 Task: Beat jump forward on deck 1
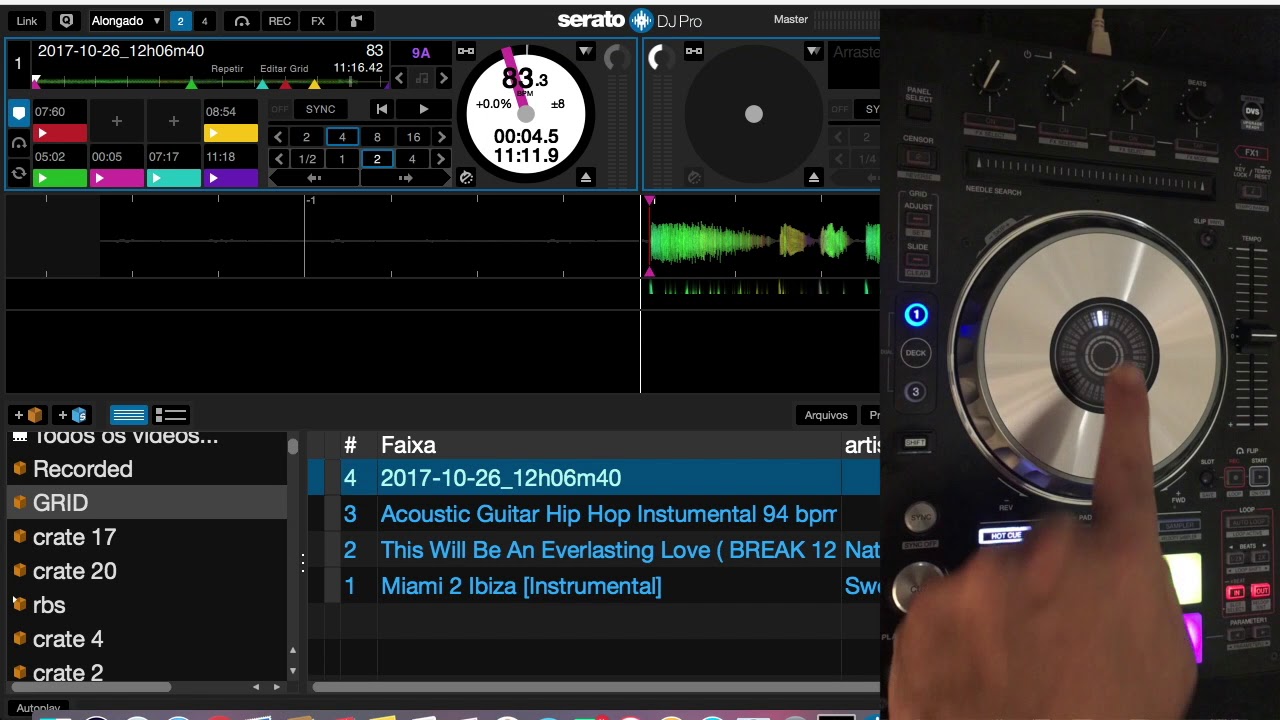pyautogui.click(x=405, y=178)
